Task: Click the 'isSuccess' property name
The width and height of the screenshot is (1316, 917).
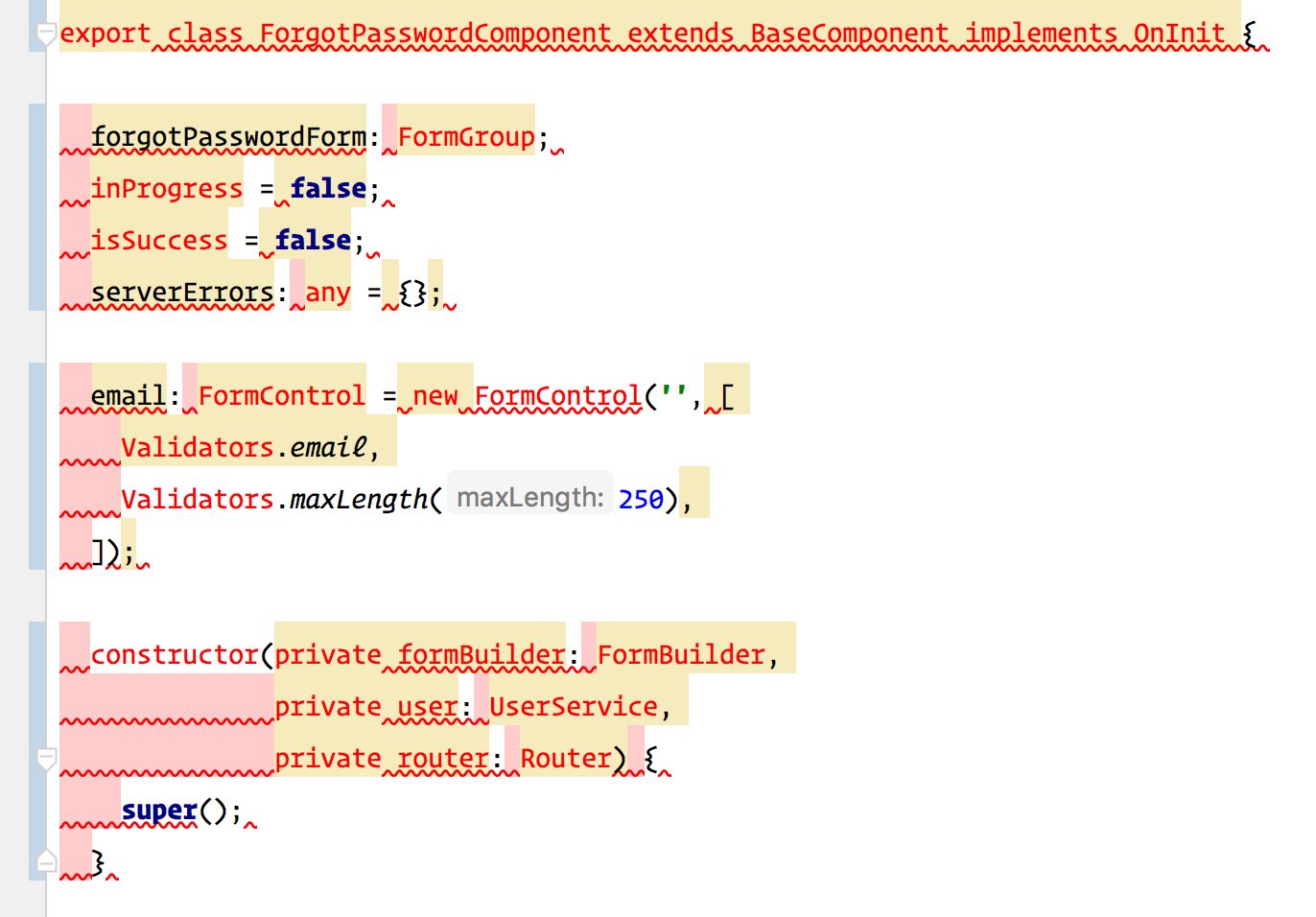Action: 159,241
